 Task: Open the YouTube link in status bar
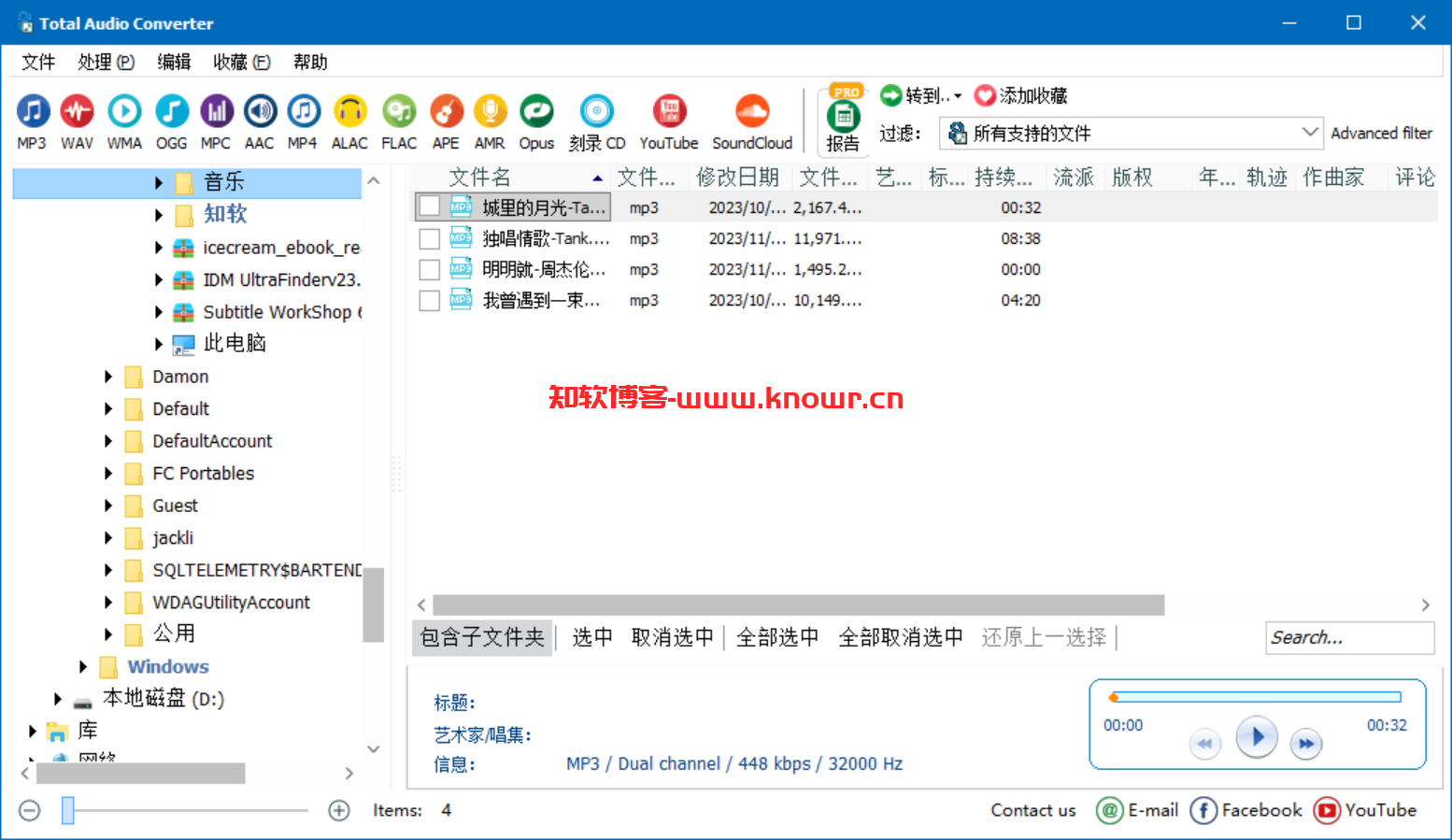pos(1365,810)
